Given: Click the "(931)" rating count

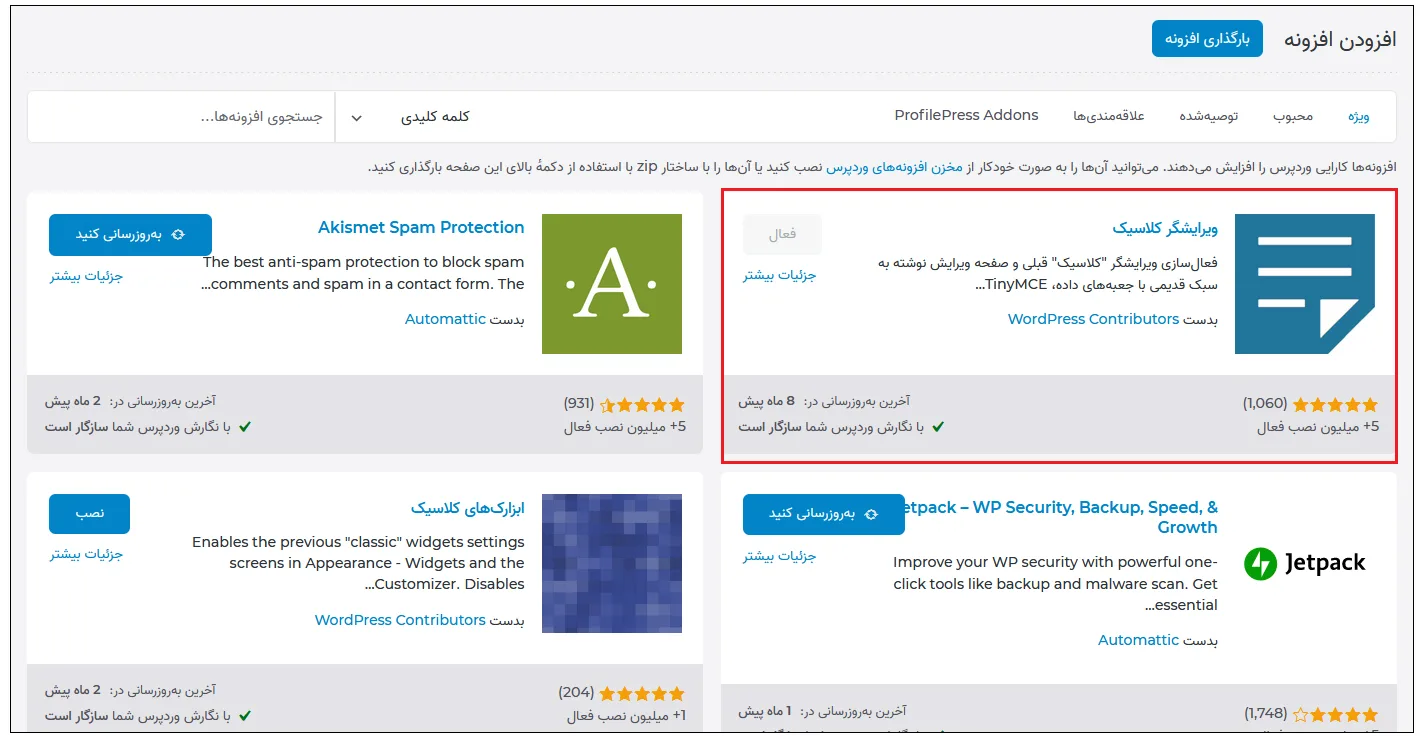Looking at the screenshot, I should pos(579,404).
